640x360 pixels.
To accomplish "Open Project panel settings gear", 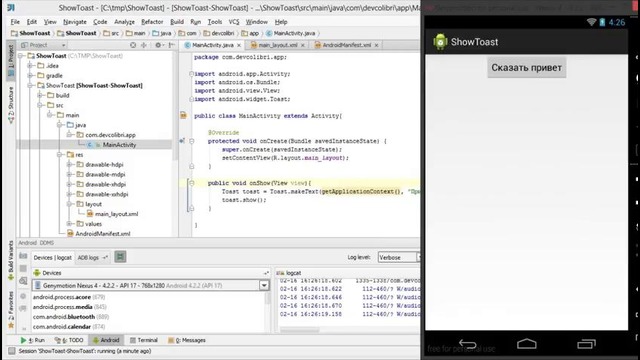I will (x=159, y=45).
